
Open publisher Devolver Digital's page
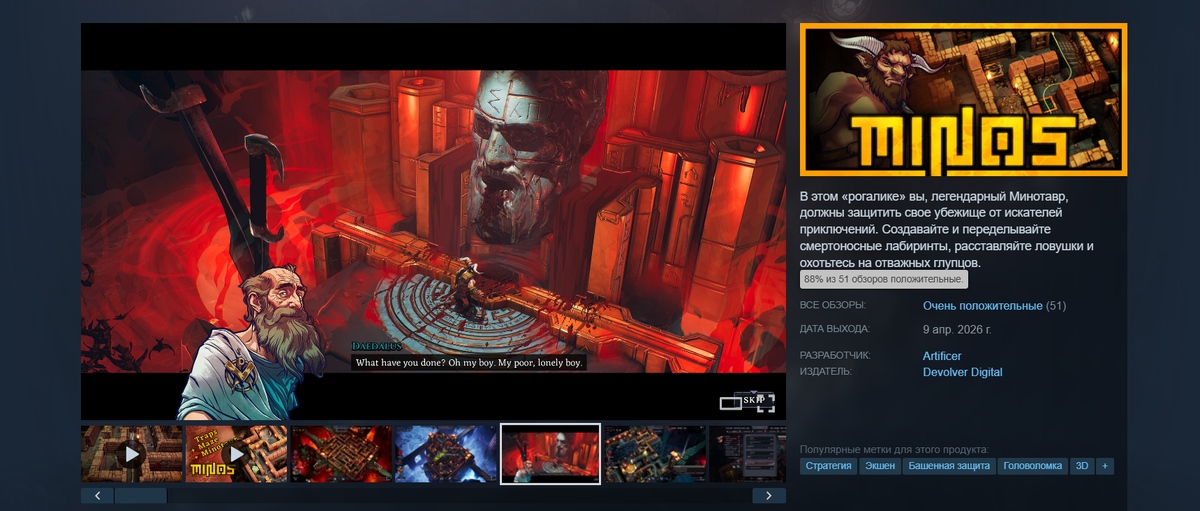[x=962, y=372]
